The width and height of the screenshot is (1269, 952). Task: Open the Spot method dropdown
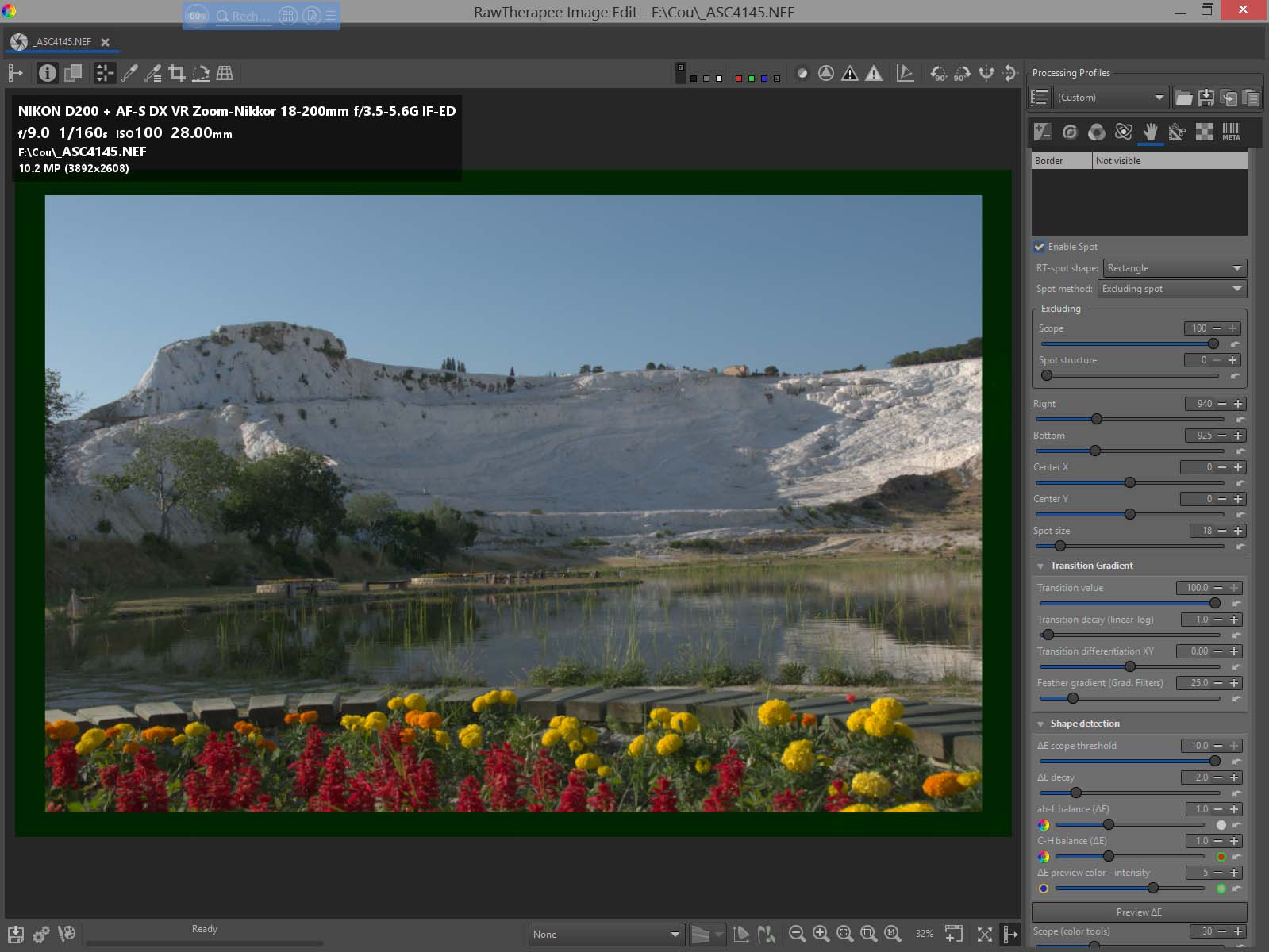(1171, 289)
